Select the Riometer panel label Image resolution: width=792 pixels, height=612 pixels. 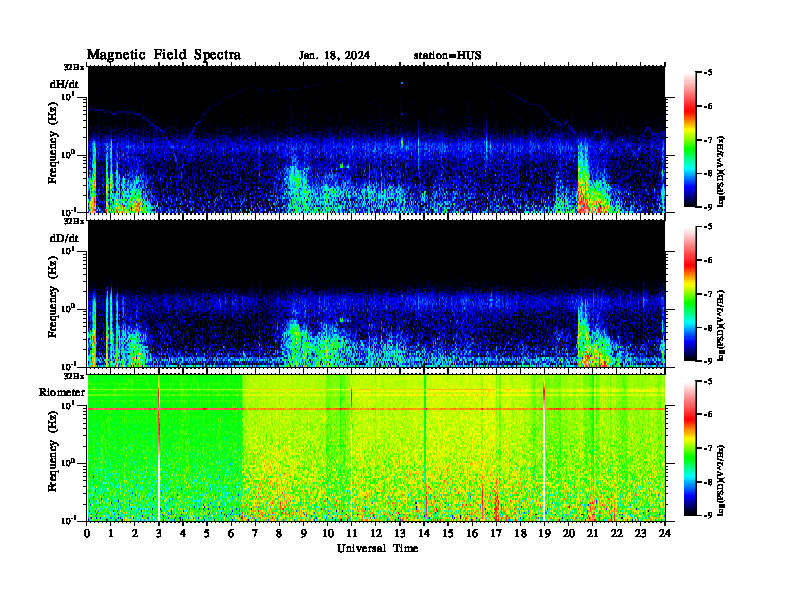pyautogui.click(x=62, y=392)
